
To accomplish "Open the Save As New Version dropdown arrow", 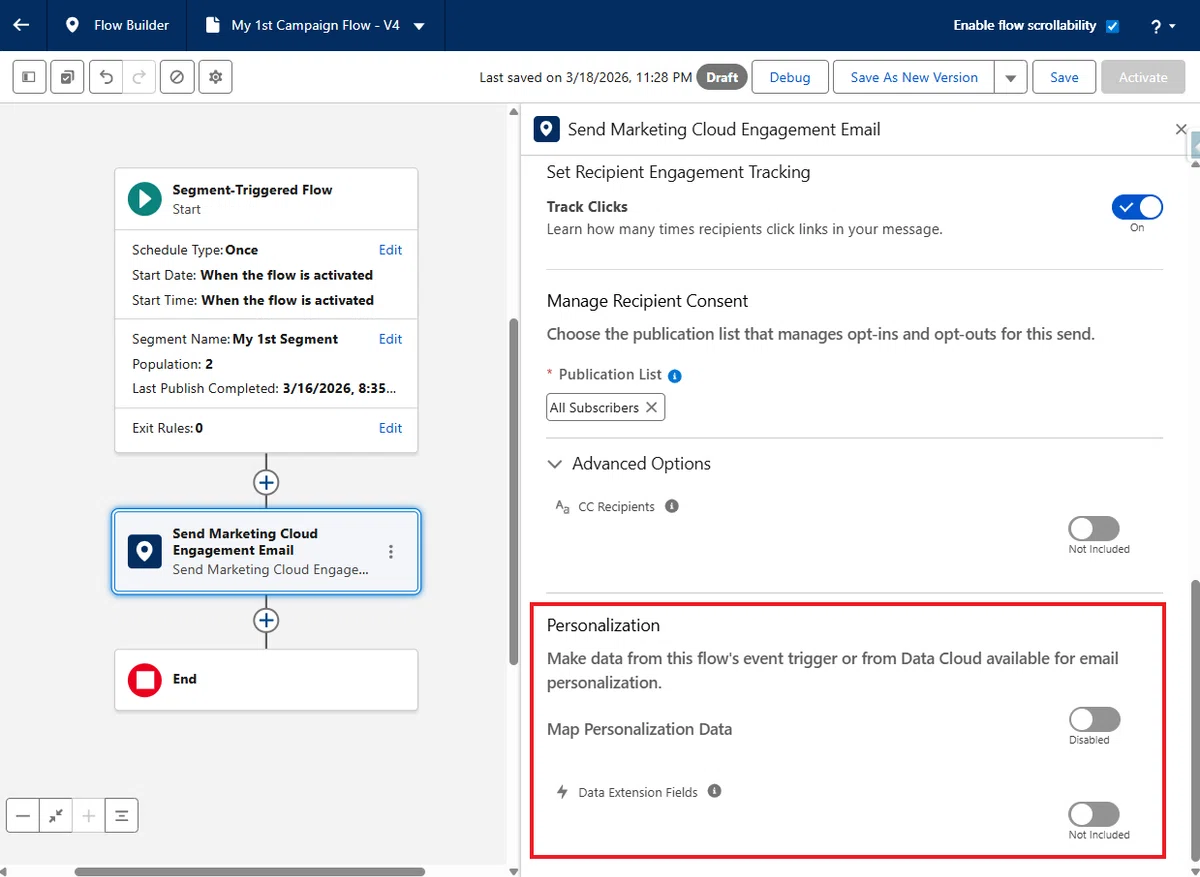I will tap(1011, 77).
